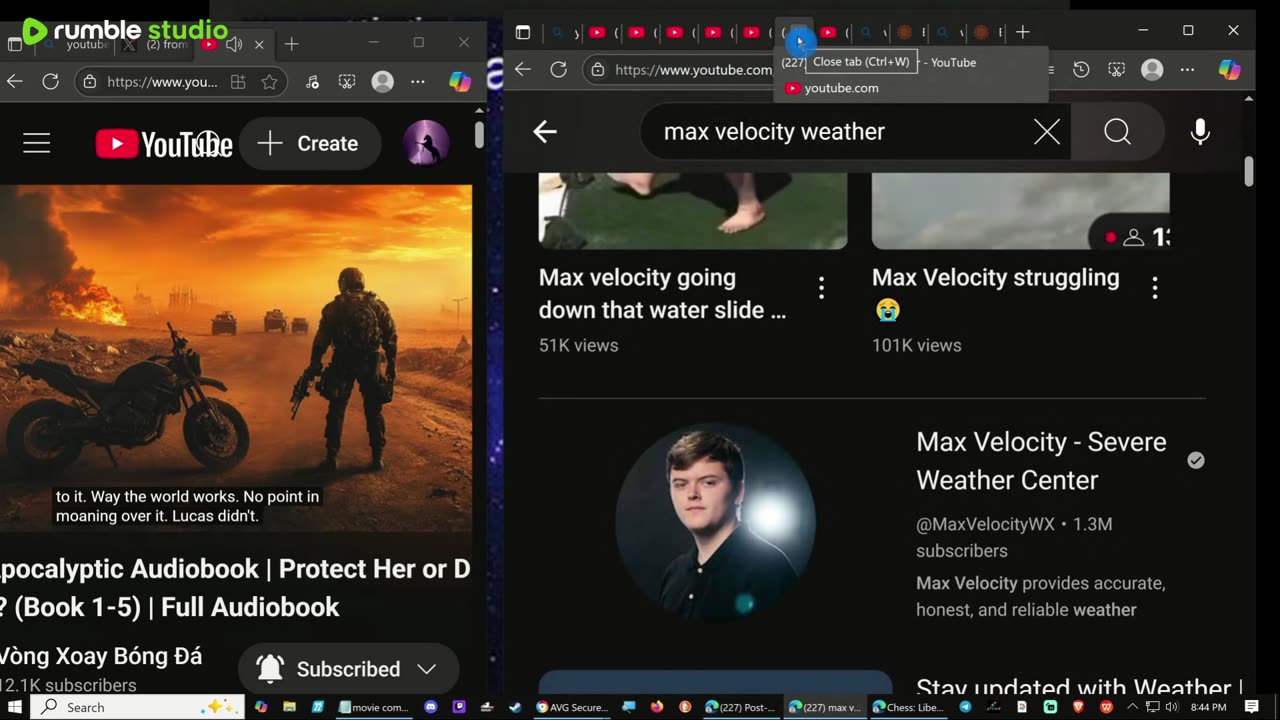Switch to the X '(2) from' tab in the left window
The height and width of the screenshot is (720, 1280).
tap(155, 44)
